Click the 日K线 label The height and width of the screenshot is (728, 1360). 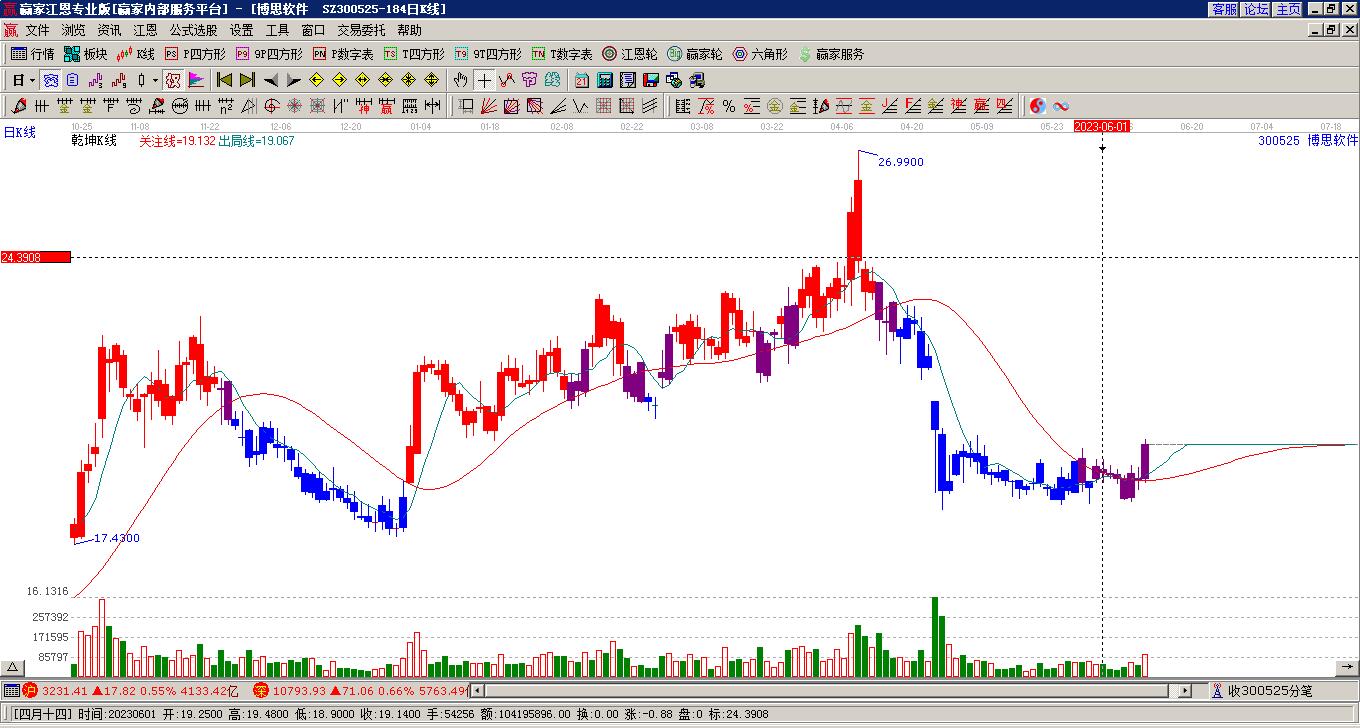[19, 132]
